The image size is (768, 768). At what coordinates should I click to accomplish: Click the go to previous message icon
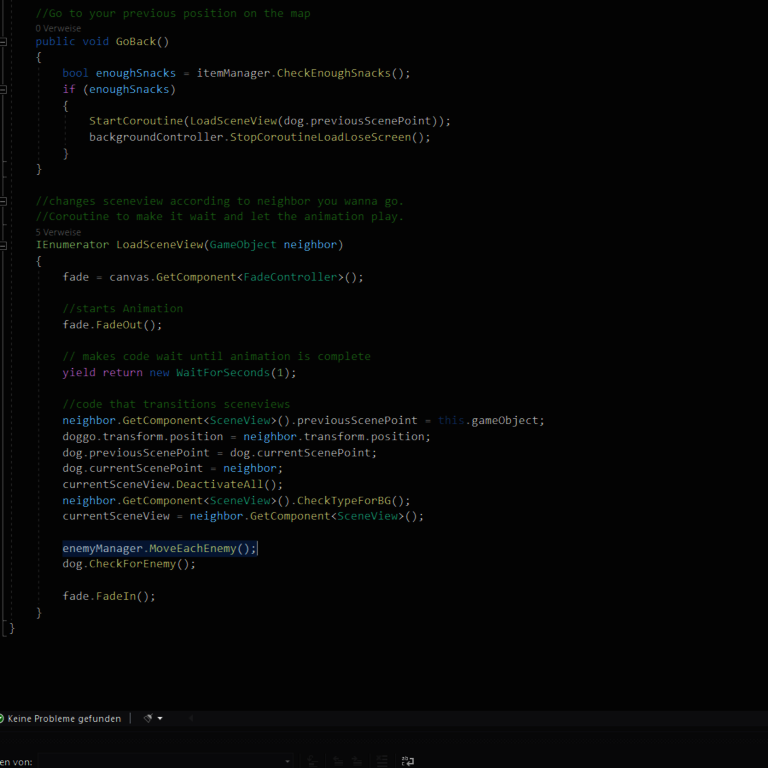point(338,761)
